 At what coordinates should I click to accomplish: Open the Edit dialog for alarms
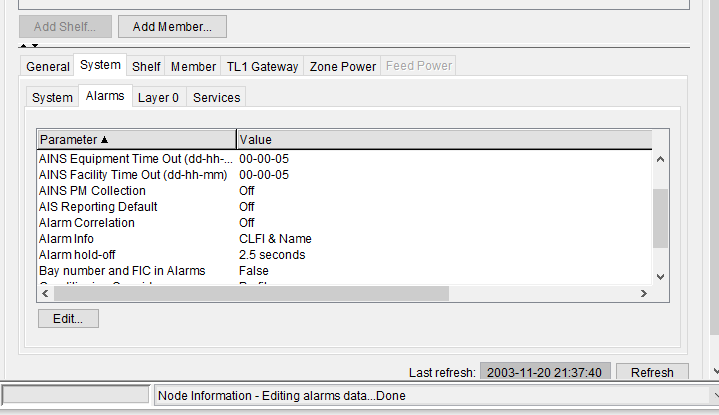point(68,318)
